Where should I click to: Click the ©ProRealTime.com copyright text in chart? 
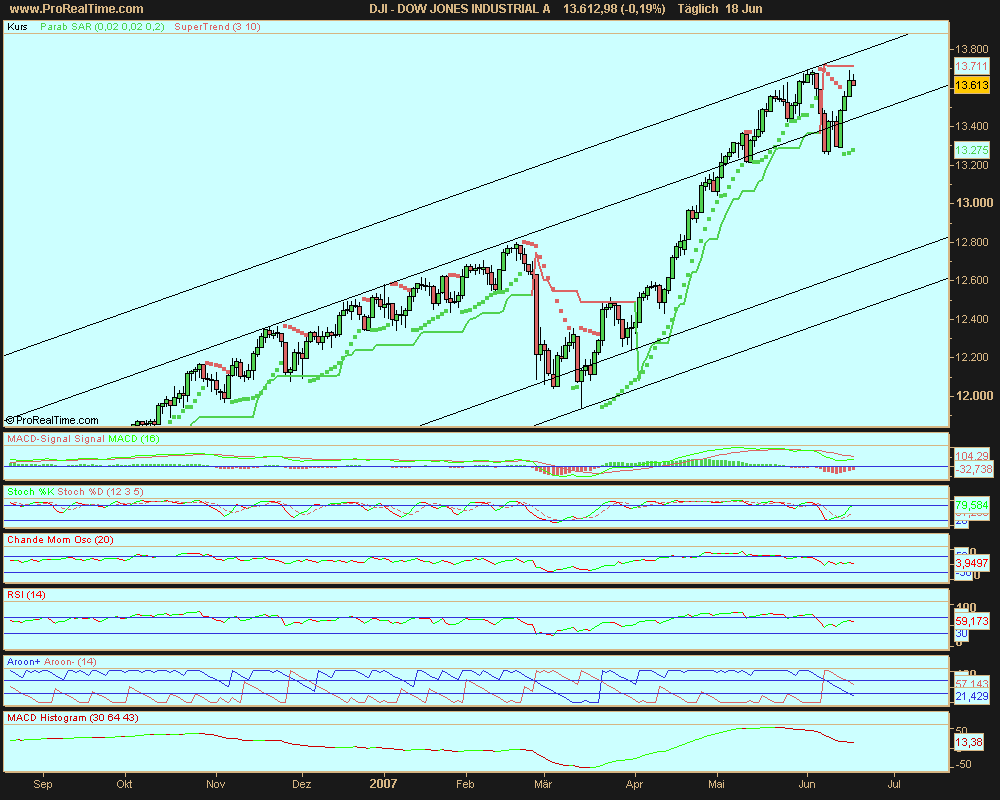click(52, 420)
